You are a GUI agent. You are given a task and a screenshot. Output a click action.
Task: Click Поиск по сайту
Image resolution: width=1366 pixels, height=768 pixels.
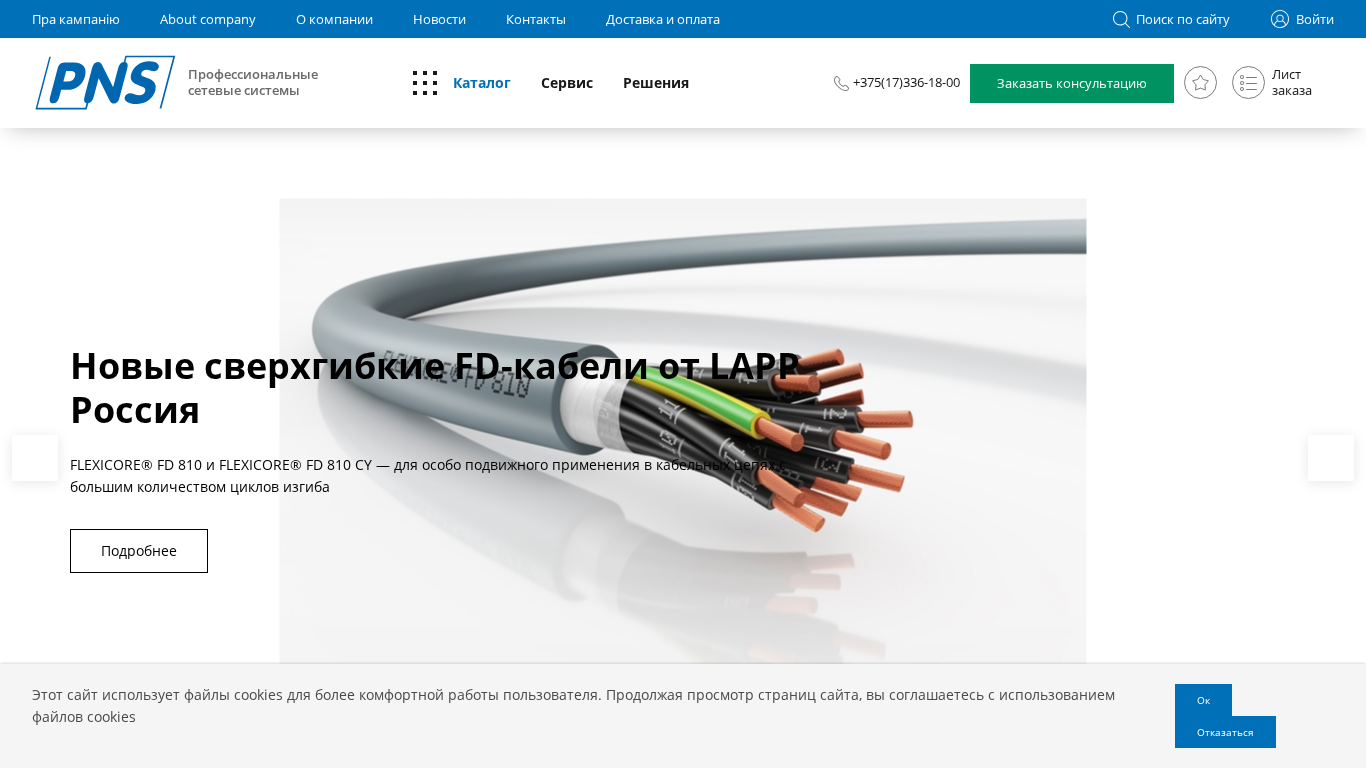[1183, 19]
